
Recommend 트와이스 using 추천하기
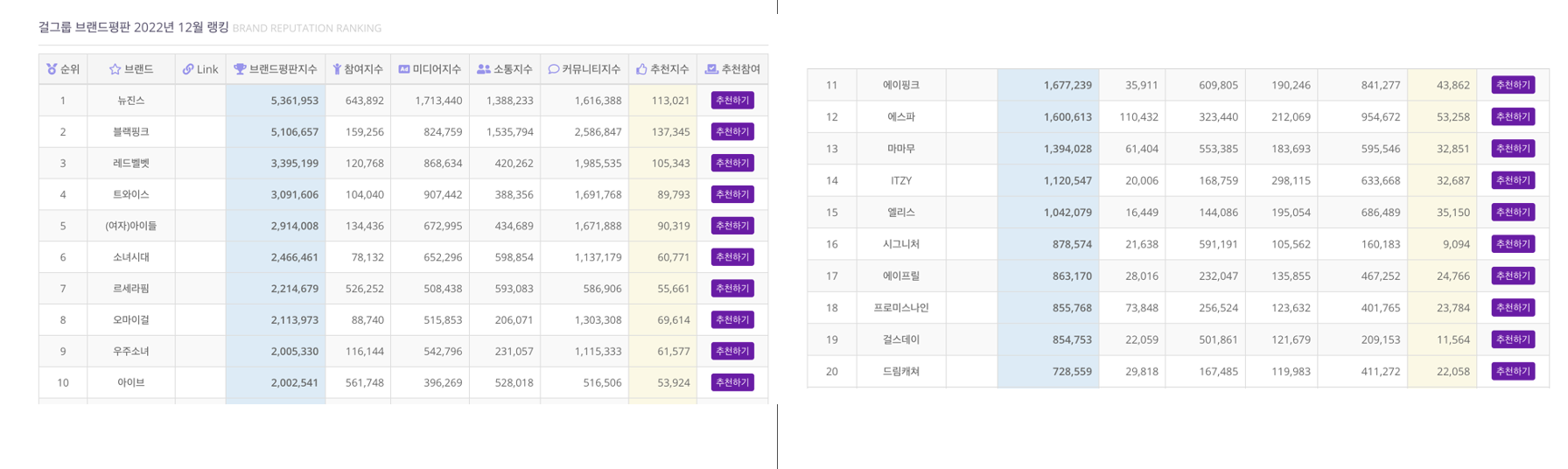coord(732,194)
